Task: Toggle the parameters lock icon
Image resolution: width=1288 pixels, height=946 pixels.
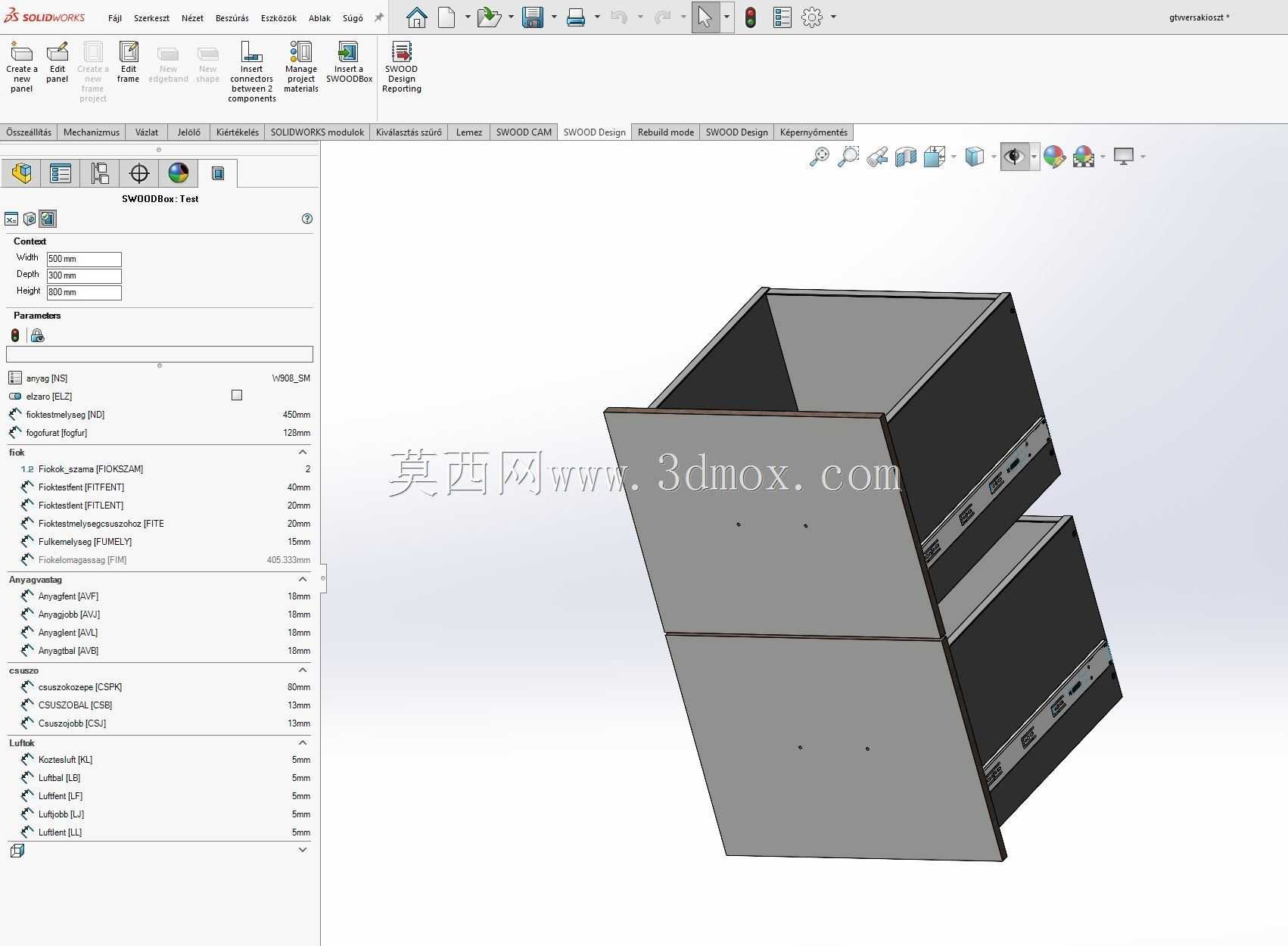Action: tap(37, 335)
